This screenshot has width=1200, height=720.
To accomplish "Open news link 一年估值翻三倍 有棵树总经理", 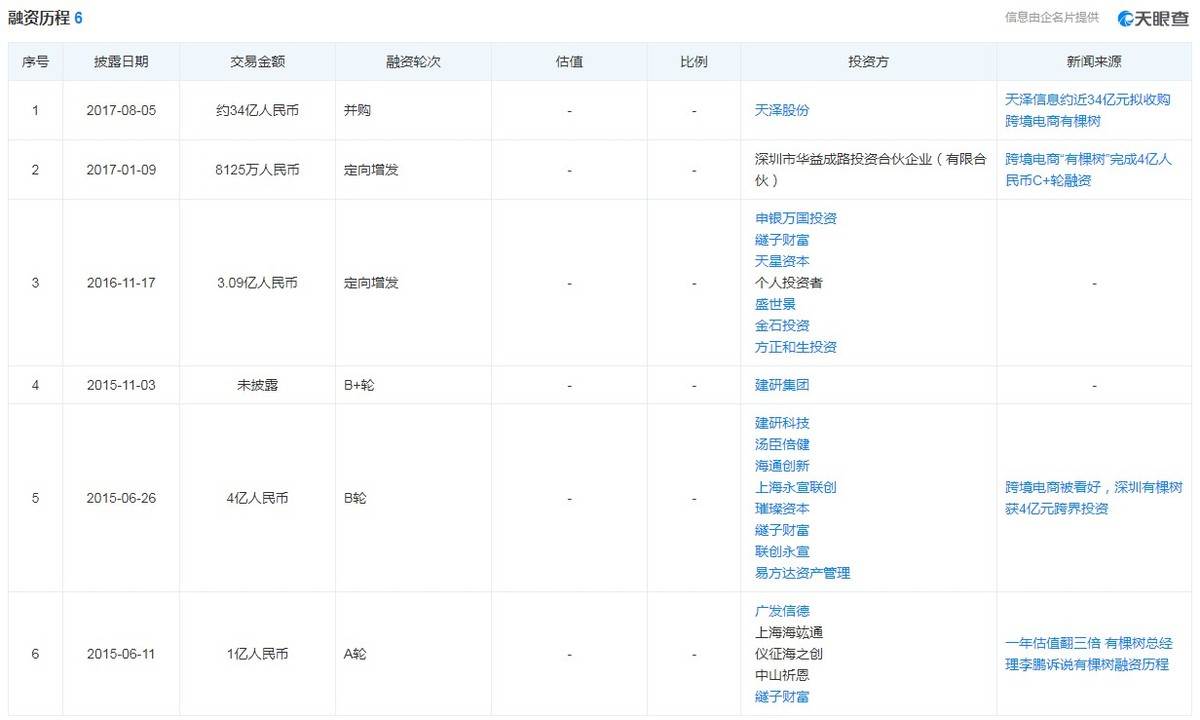I will click(x=1088, y=654).
